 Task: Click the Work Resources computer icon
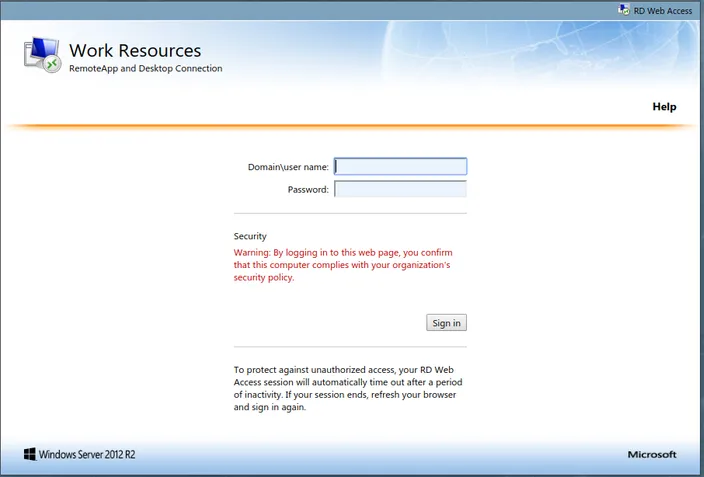(42, 55)
